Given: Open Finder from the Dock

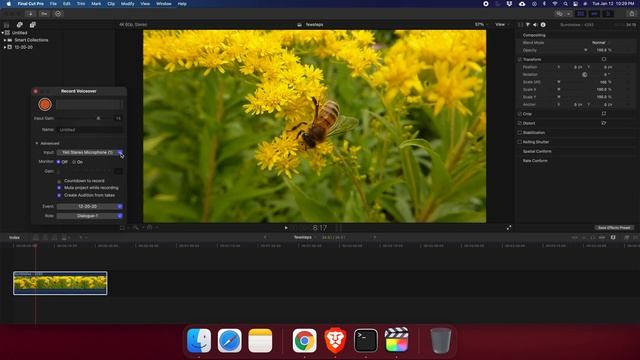Looking at the screenshot, I should click(199, 340).
